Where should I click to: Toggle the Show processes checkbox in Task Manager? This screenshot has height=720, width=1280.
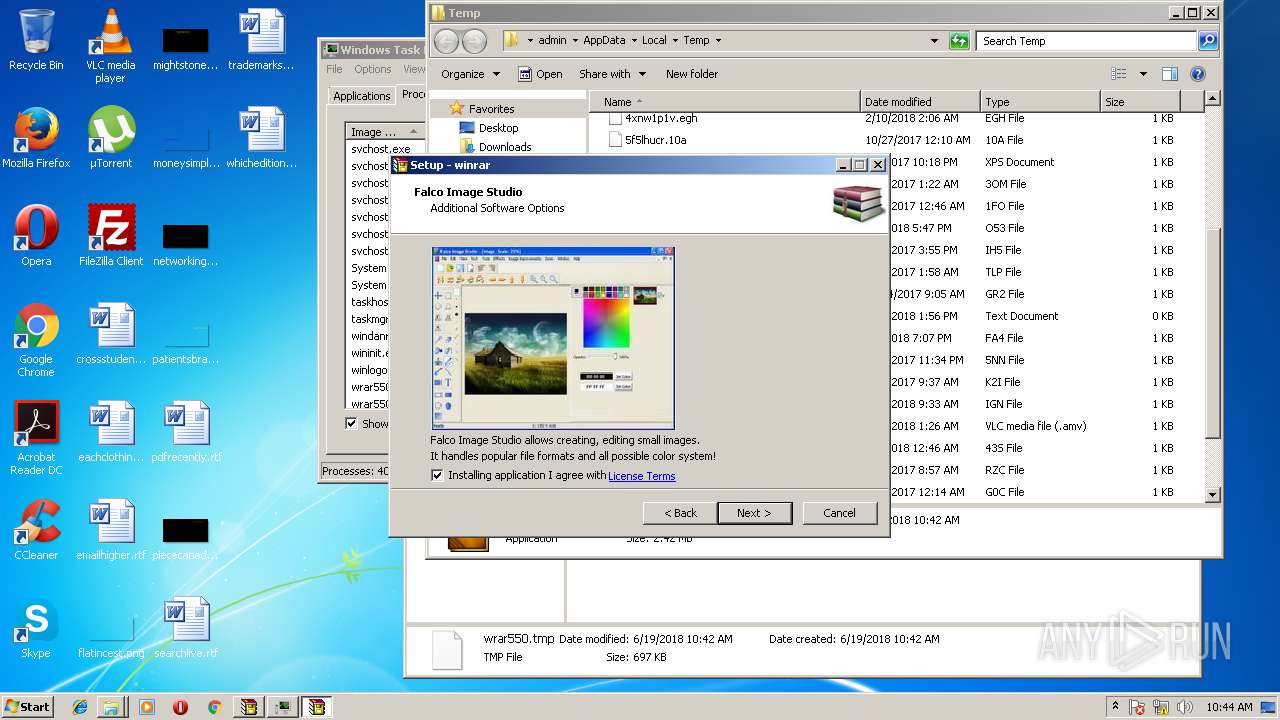click(x=351, y=424)
